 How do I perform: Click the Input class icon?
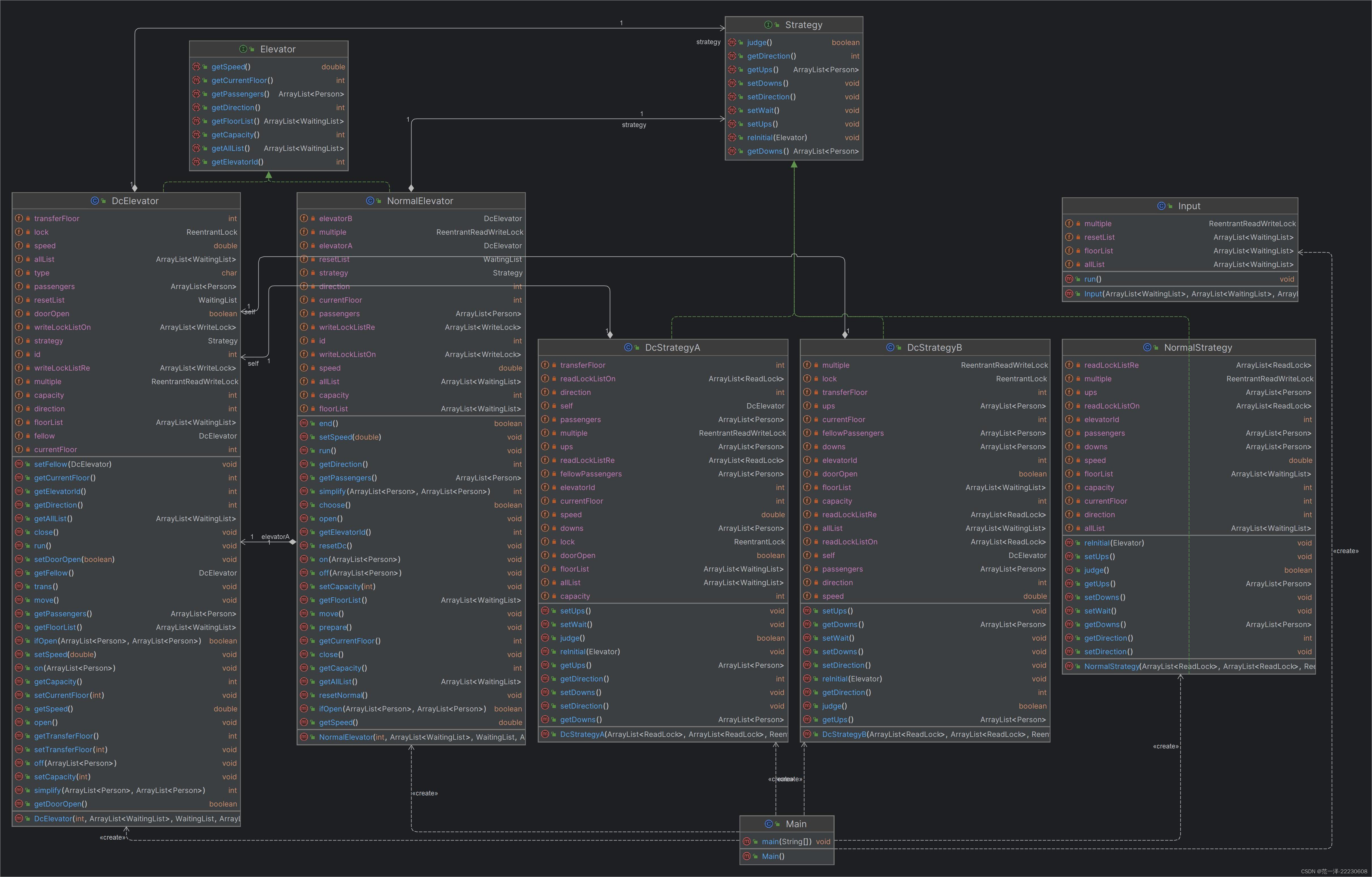click(x=1161, y=206)
